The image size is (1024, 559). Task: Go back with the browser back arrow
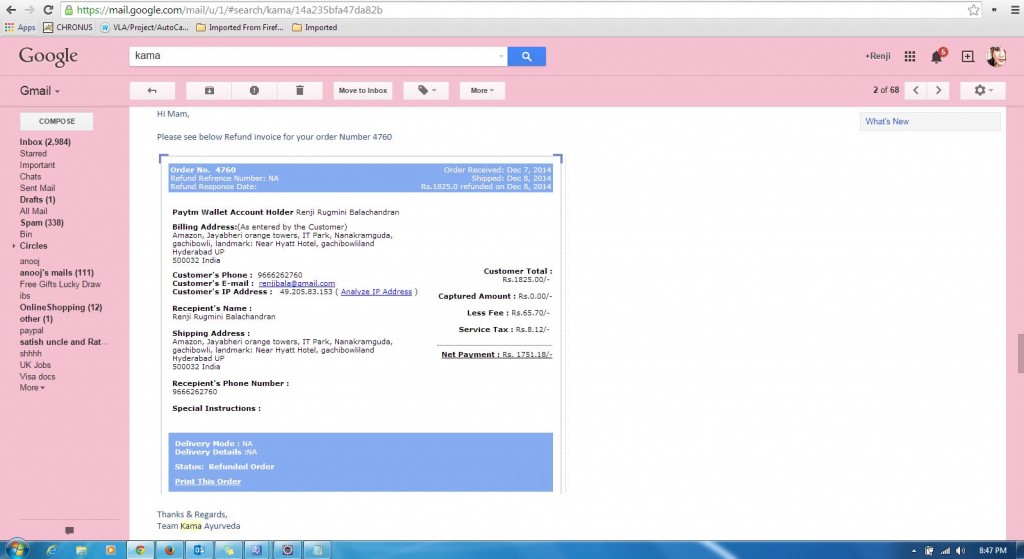pos(11,10)
